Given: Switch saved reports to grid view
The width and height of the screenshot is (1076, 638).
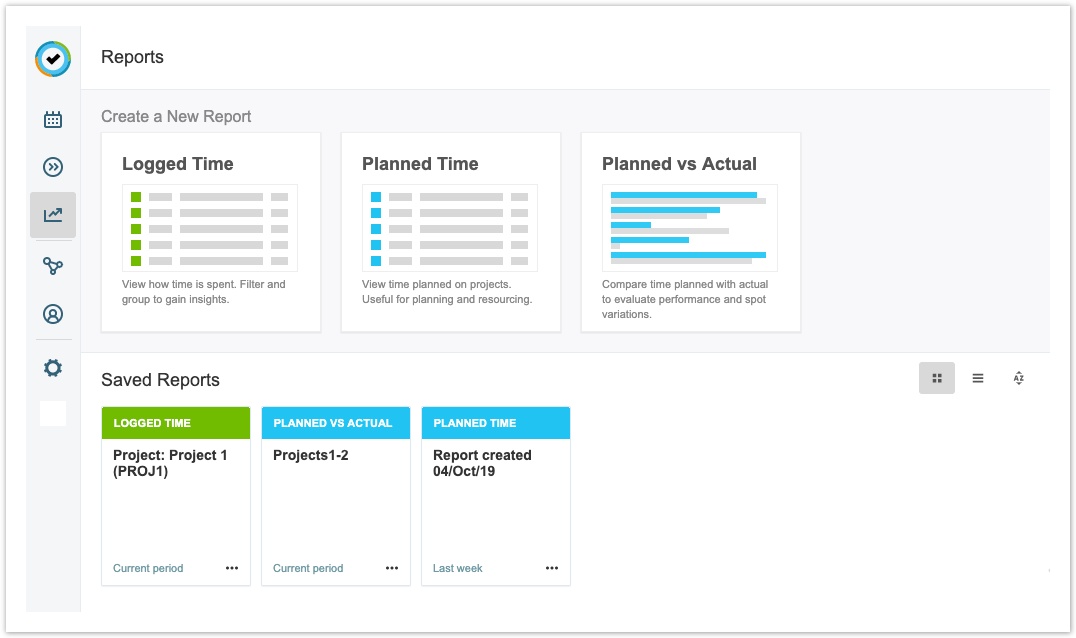Looking at the screenshot, I should pyautogui.click(x=937, y=378).
